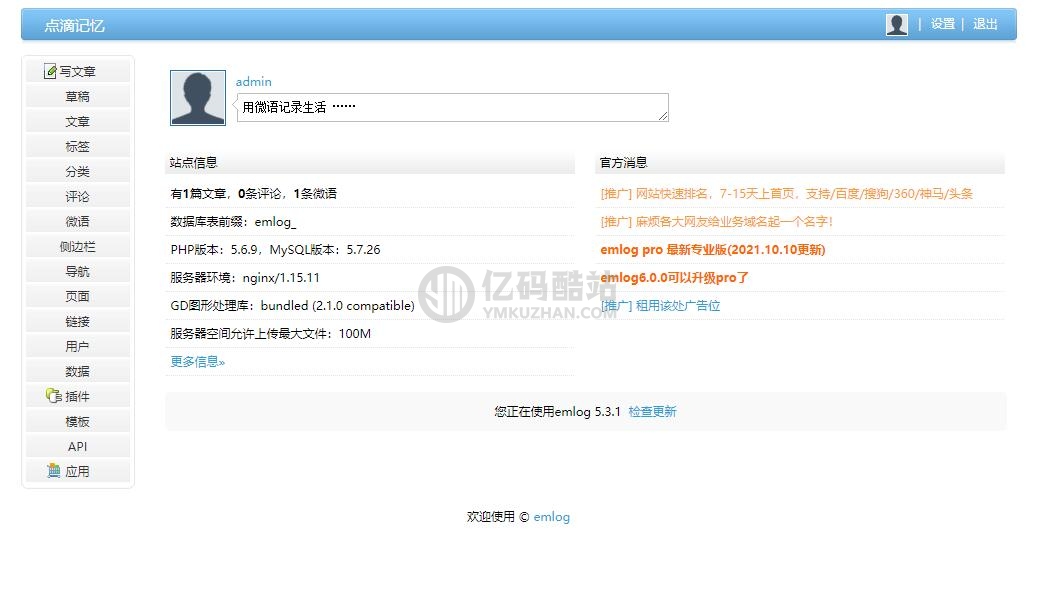This screenshot has height=590, width=1037.
Task: Click the 服务器环境 nginx/1.15.11 line
Action: [245, 278]
